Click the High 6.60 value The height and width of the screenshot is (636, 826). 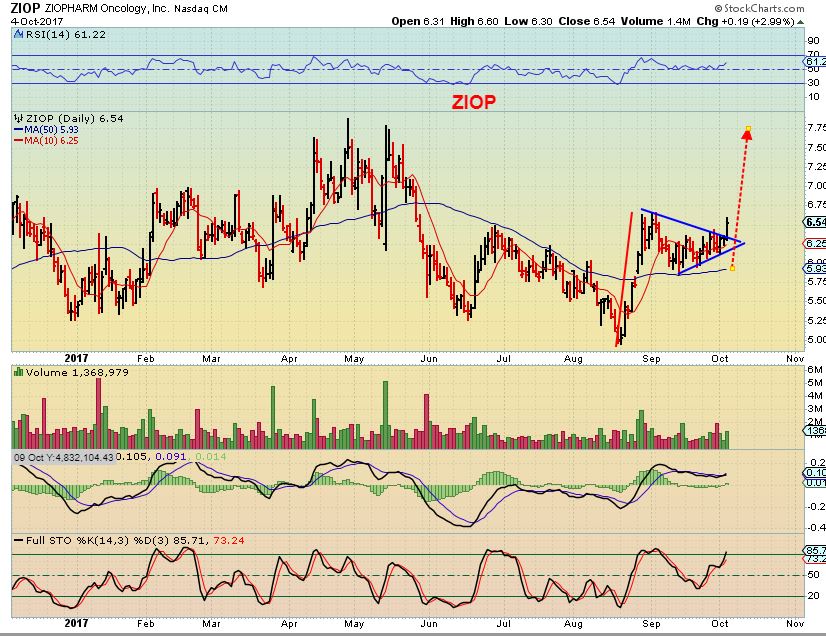474,22
